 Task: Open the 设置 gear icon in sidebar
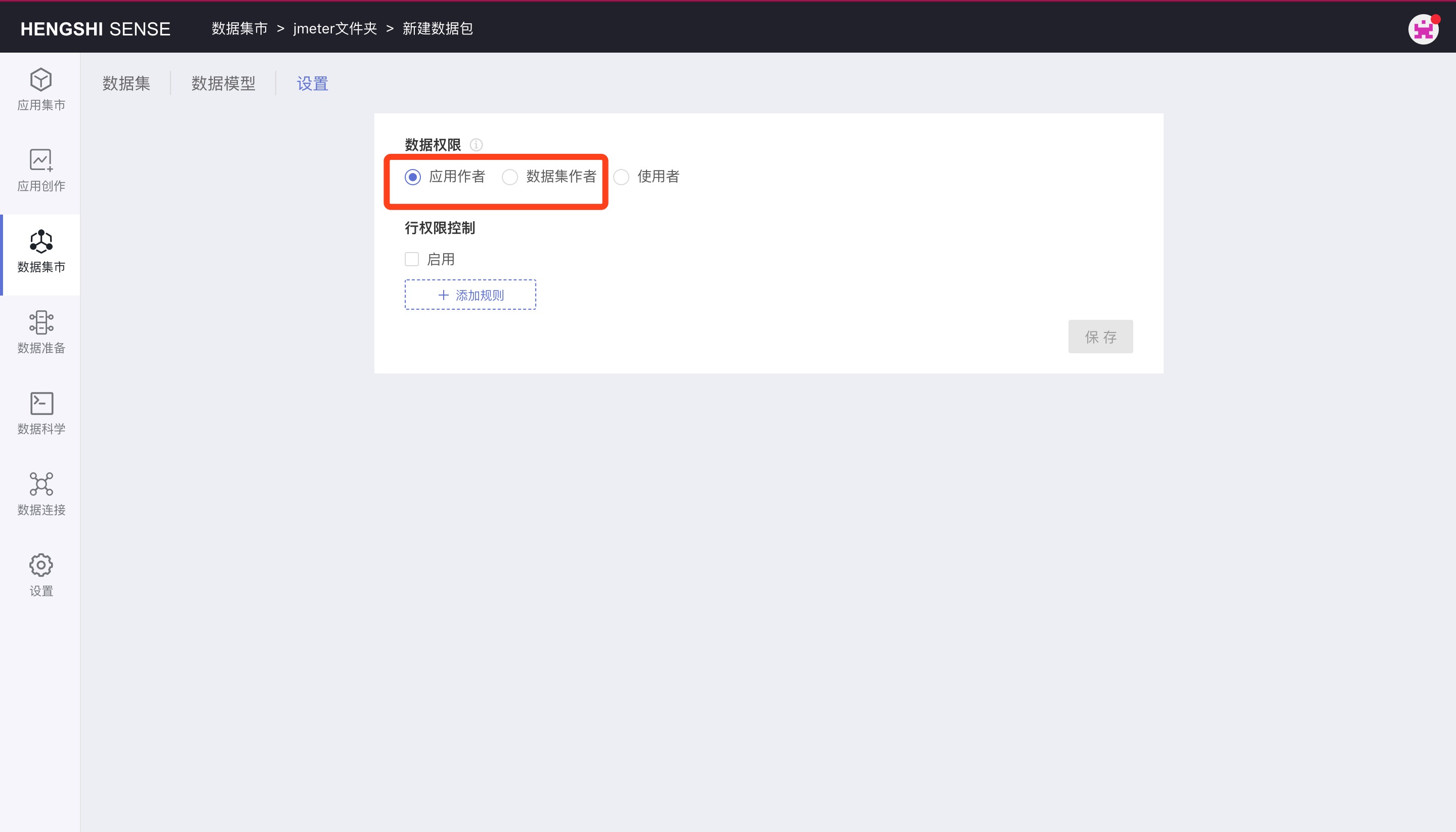pos(41,565)
